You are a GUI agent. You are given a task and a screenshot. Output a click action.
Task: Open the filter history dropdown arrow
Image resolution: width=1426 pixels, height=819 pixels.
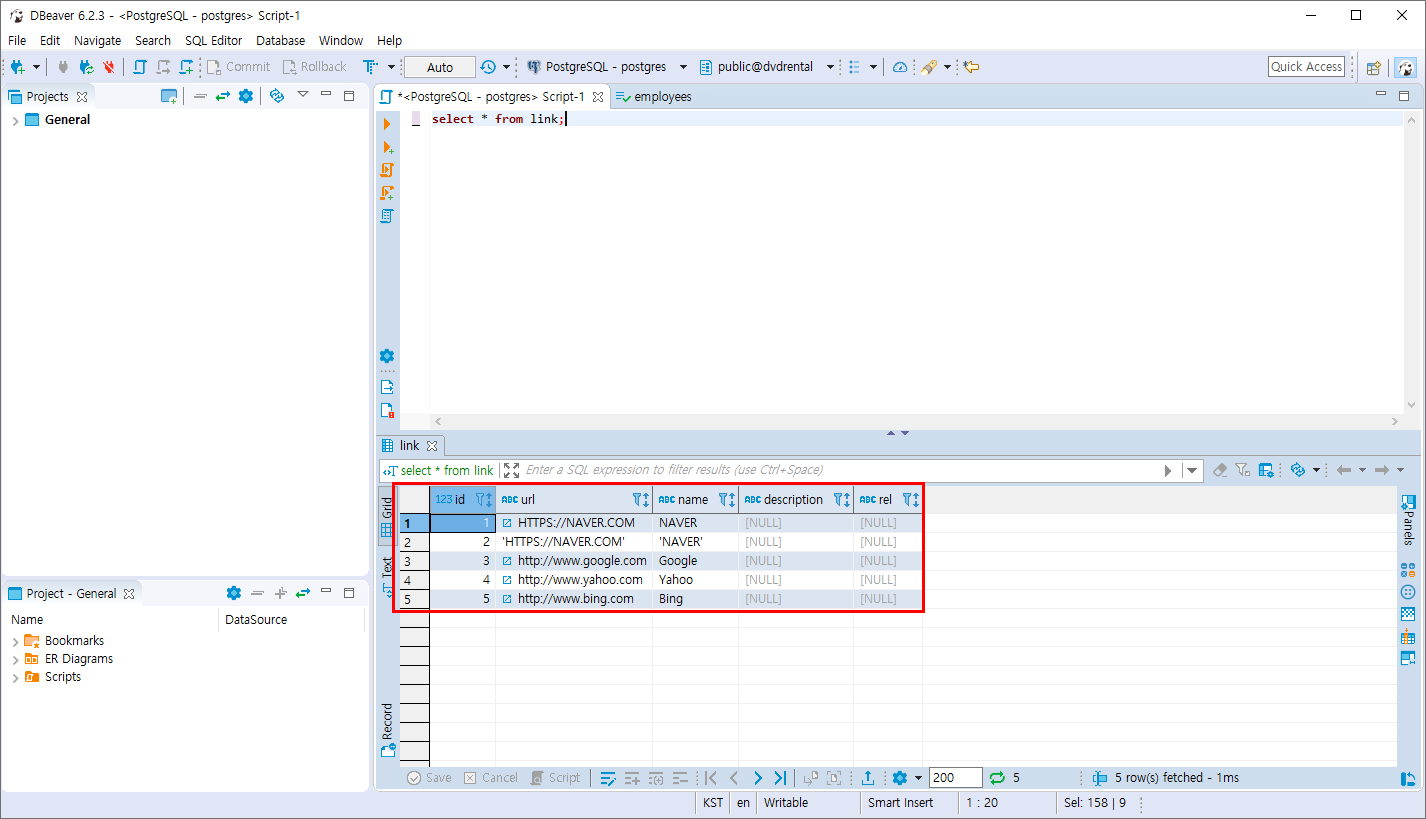pyautogui.click(x=1192, y=470)
